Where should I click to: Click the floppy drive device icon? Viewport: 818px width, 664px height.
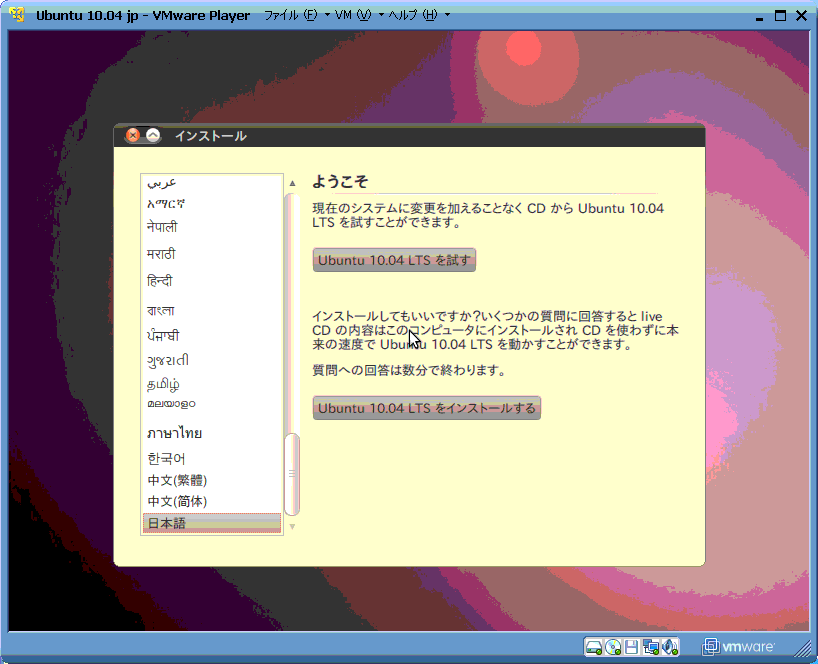(632, 647)
